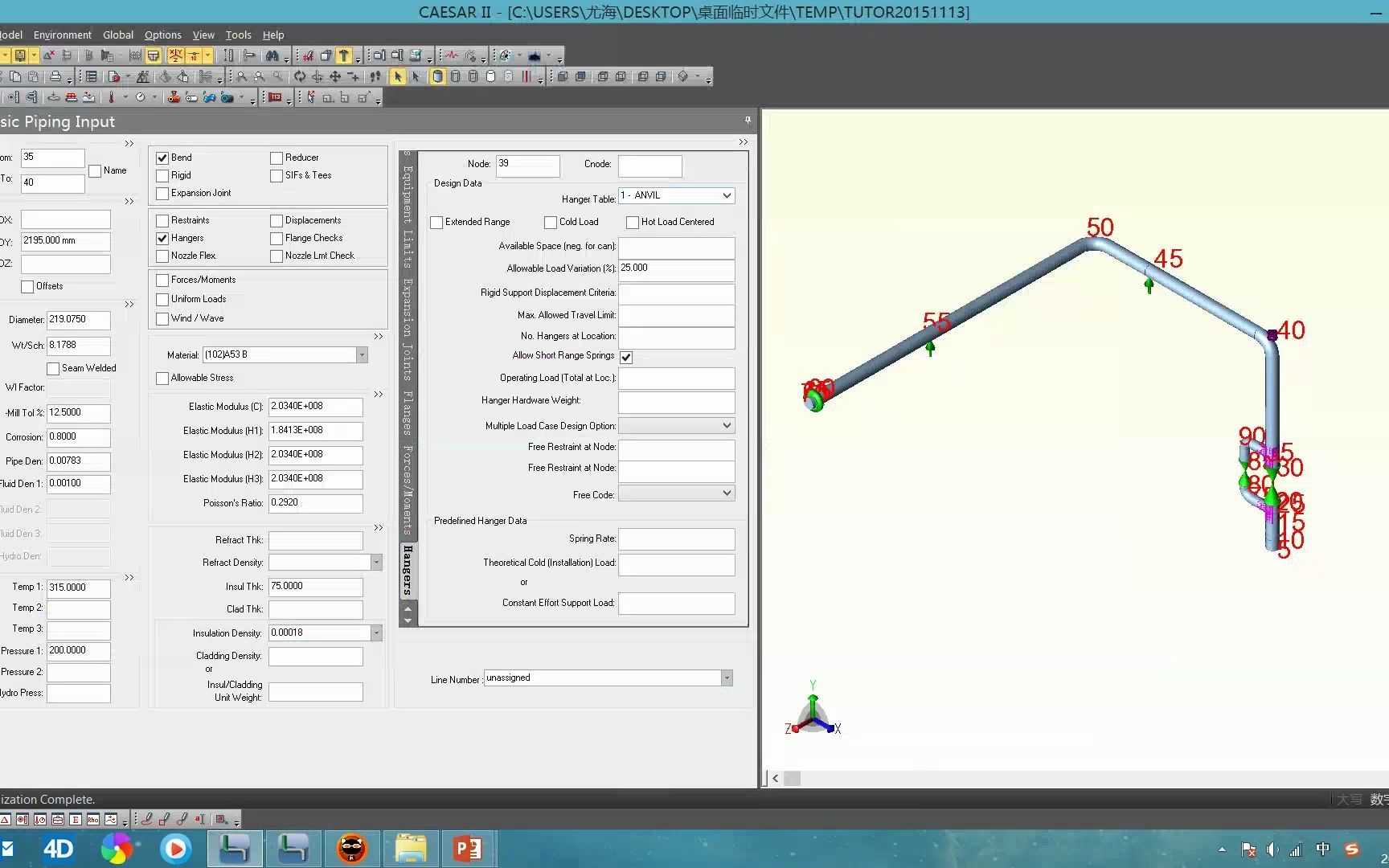Expand the material section double-chevron

379,337
